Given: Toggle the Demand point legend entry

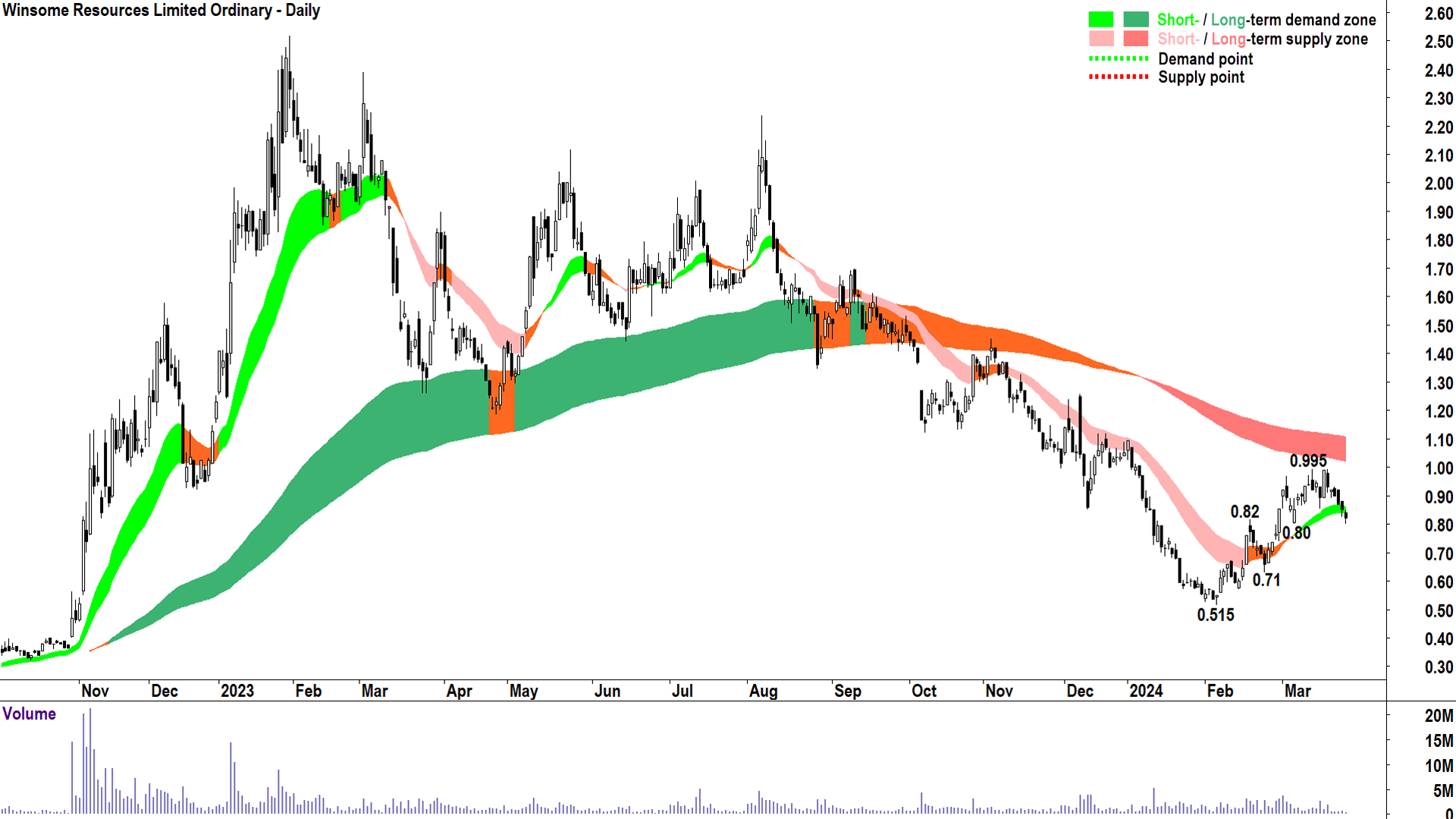Looking at the screenshot, I should [1206, 59].
